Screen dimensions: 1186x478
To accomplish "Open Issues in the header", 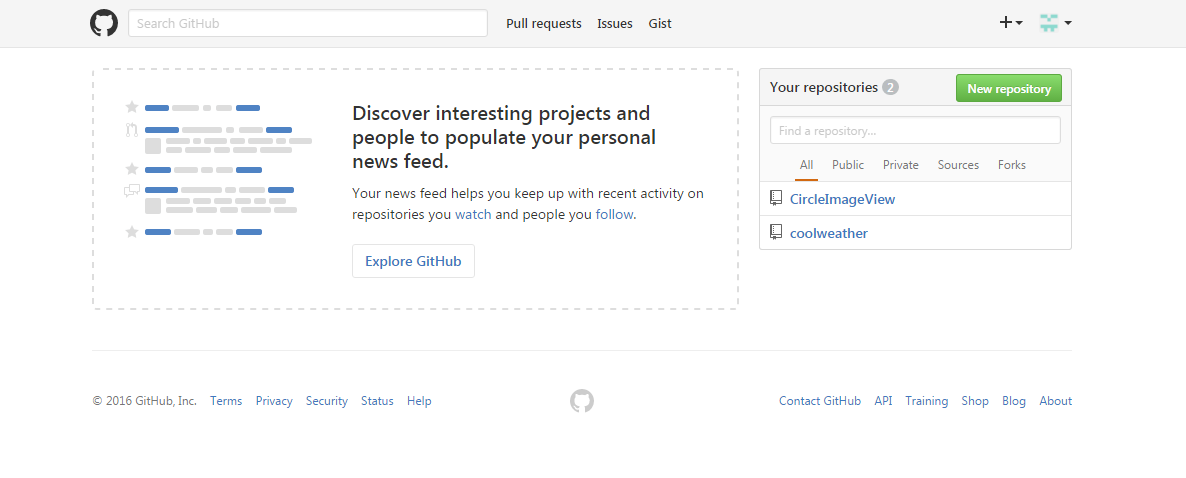I will 615,23.
